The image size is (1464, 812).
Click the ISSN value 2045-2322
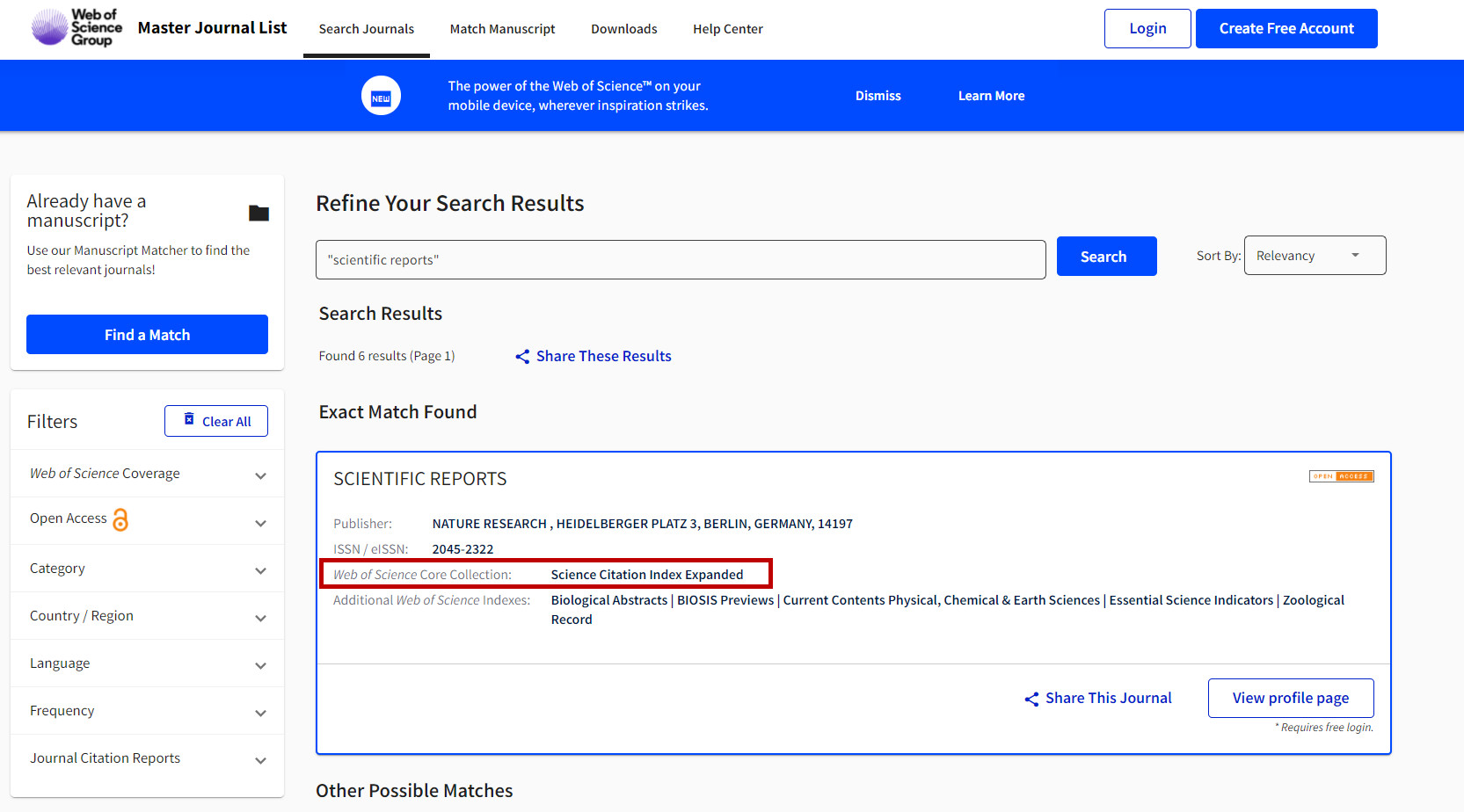[463, 549]
